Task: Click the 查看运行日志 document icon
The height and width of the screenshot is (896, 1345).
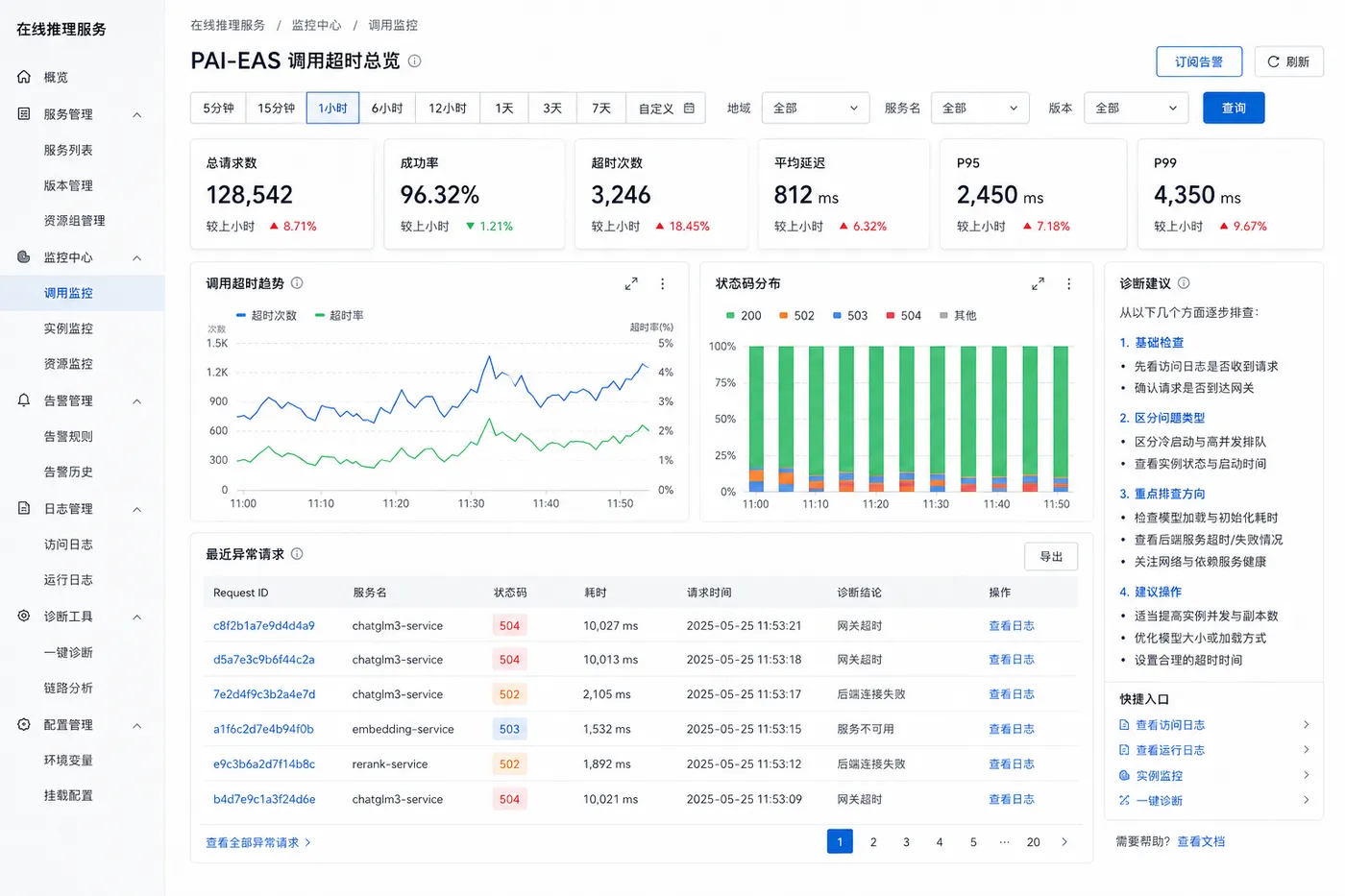Action: tap(1125, 750)
